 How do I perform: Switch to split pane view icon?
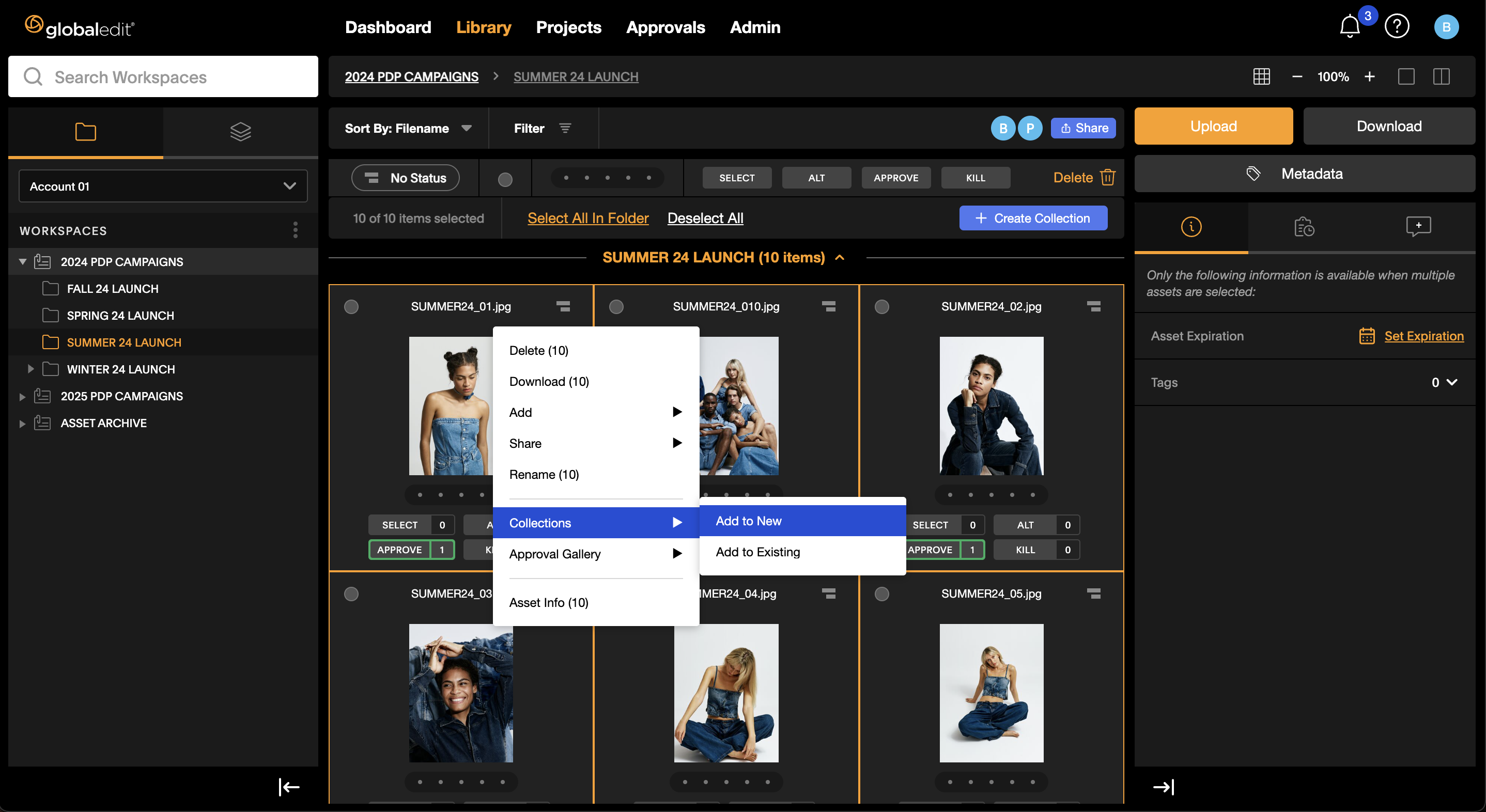click(1442, 76)
